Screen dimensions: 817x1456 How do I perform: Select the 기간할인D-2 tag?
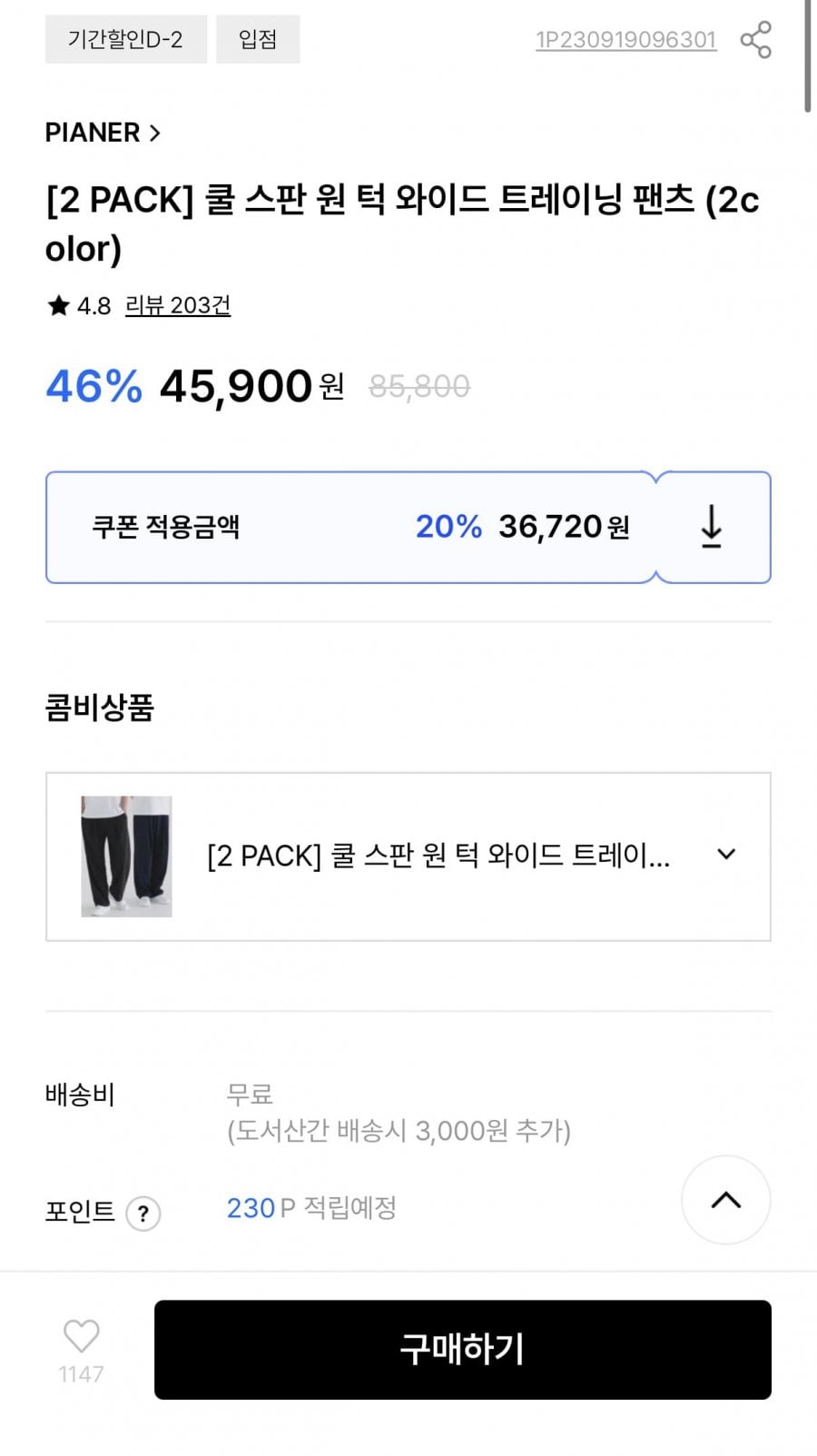[x=125, y=40]
